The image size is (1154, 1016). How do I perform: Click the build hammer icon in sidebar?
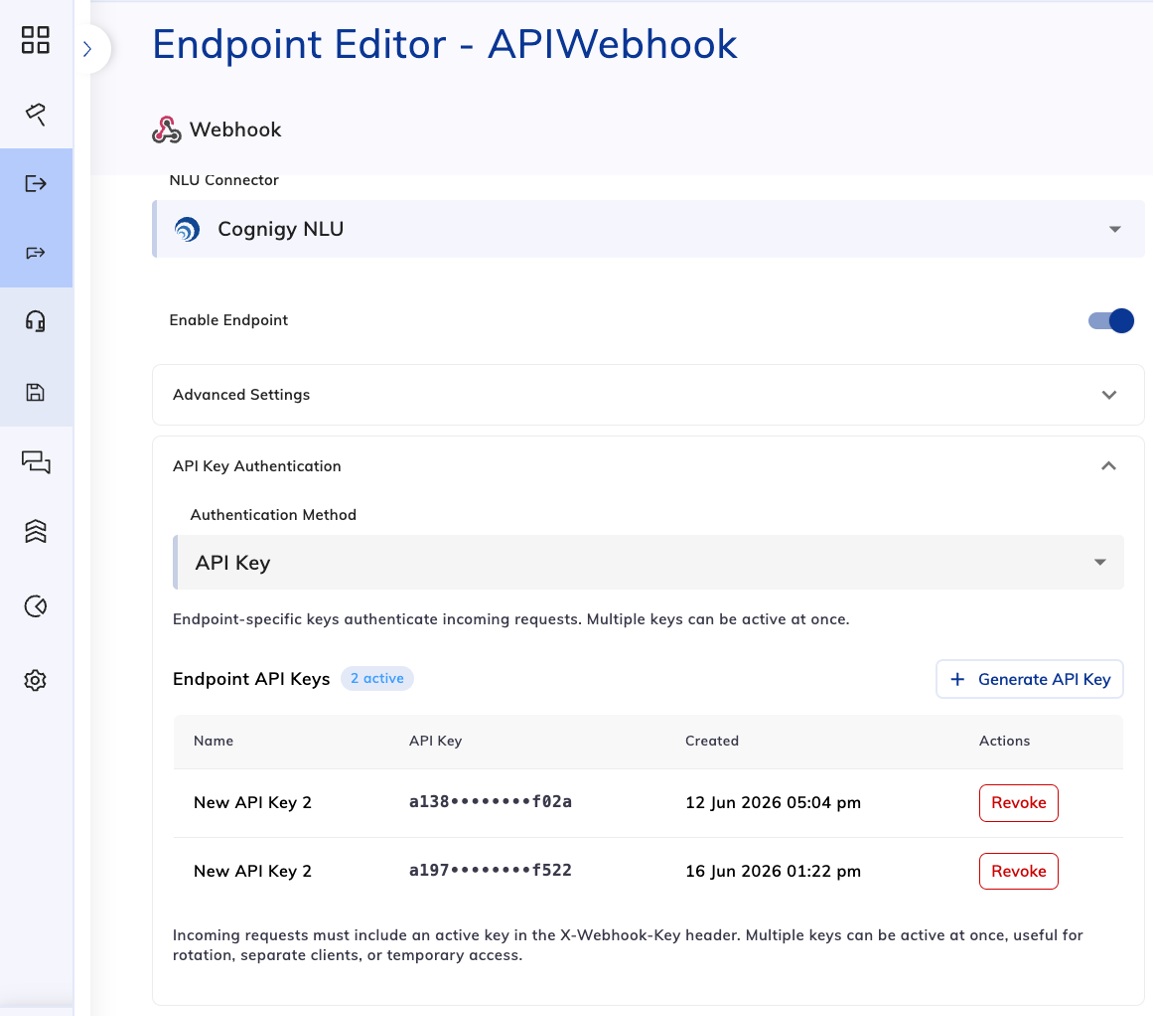[x=35, y=113]
